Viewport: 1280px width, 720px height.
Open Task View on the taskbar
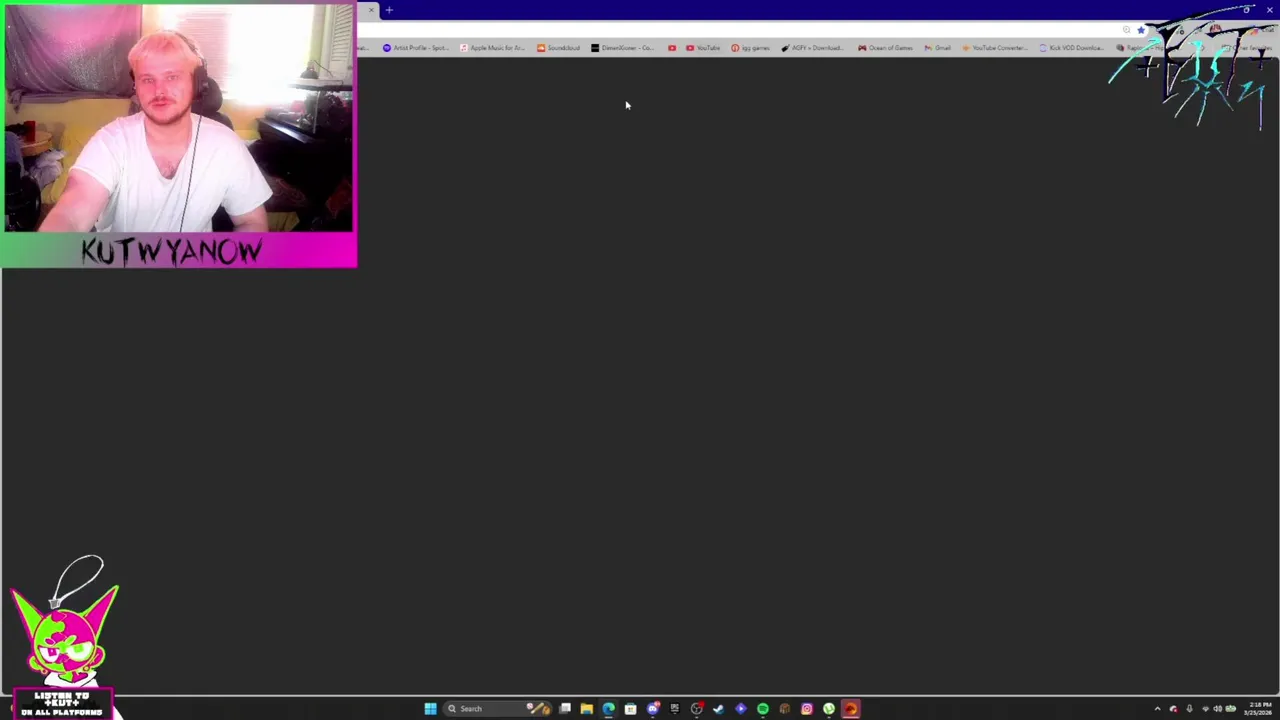[x=565, y=709]
